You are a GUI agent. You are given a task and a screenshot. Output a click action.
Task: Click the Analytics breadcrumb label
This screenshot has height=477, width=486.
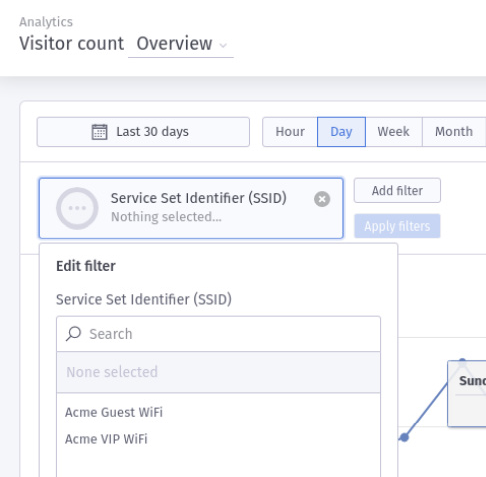click(46, 22)
